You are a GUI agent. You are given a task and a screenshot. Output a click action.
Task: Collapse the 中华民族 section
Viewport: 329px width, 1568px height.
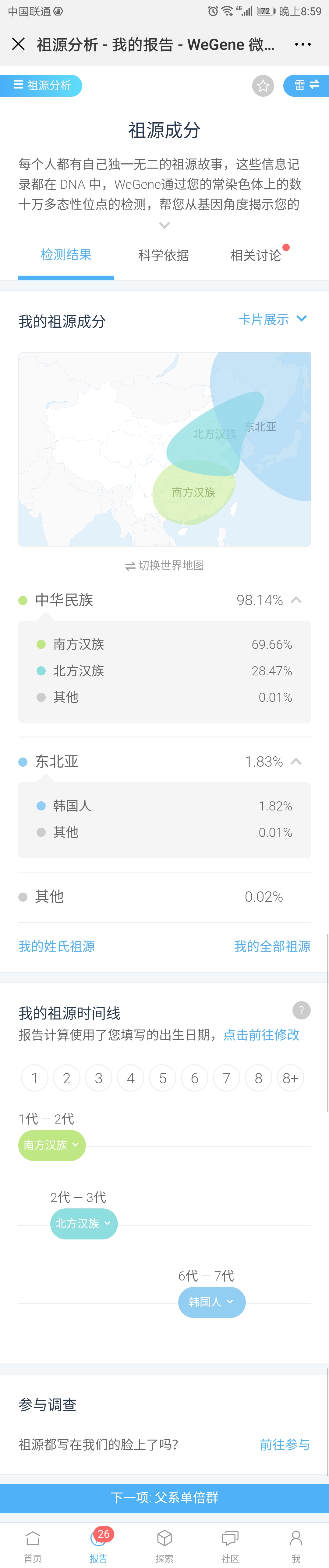(297, 600)
